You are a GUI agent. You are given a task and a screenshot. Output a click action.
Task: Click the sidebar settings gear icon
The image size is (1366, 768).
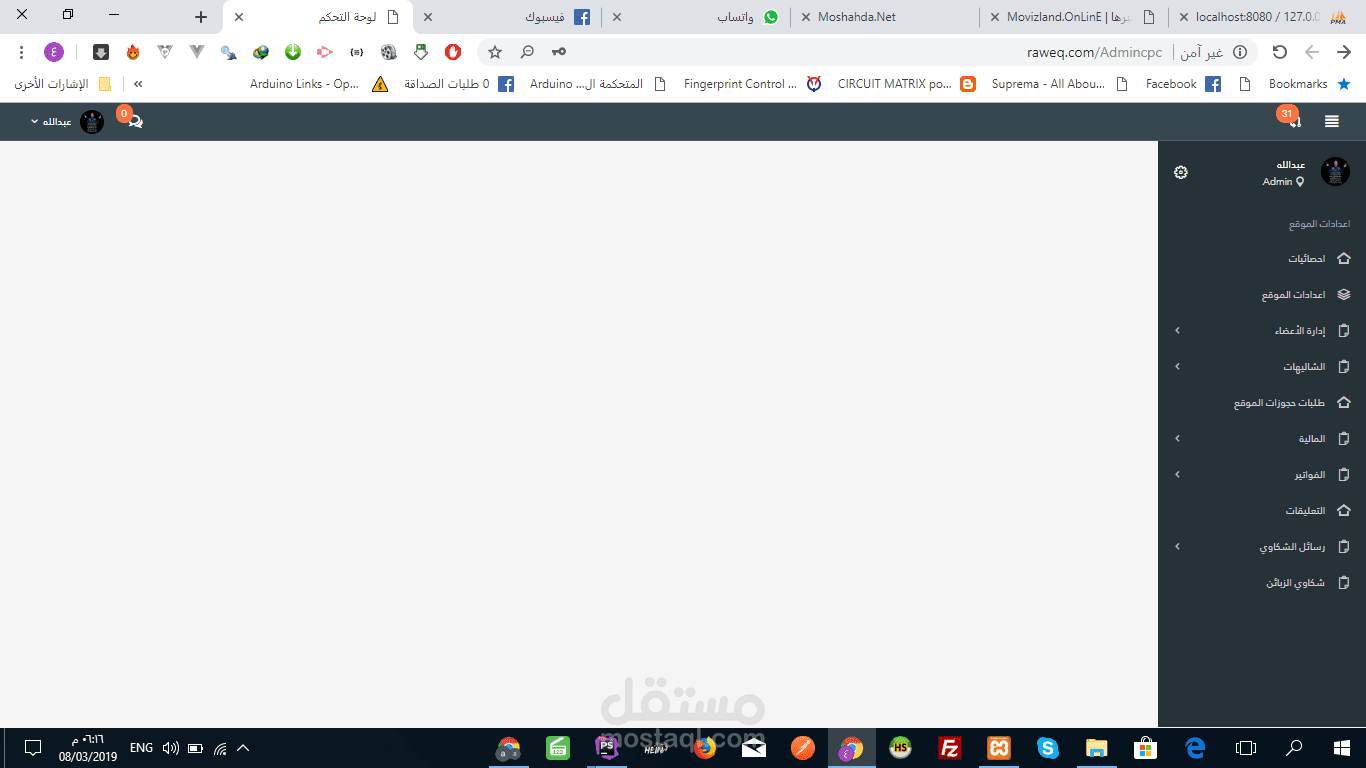point(1181,172)
